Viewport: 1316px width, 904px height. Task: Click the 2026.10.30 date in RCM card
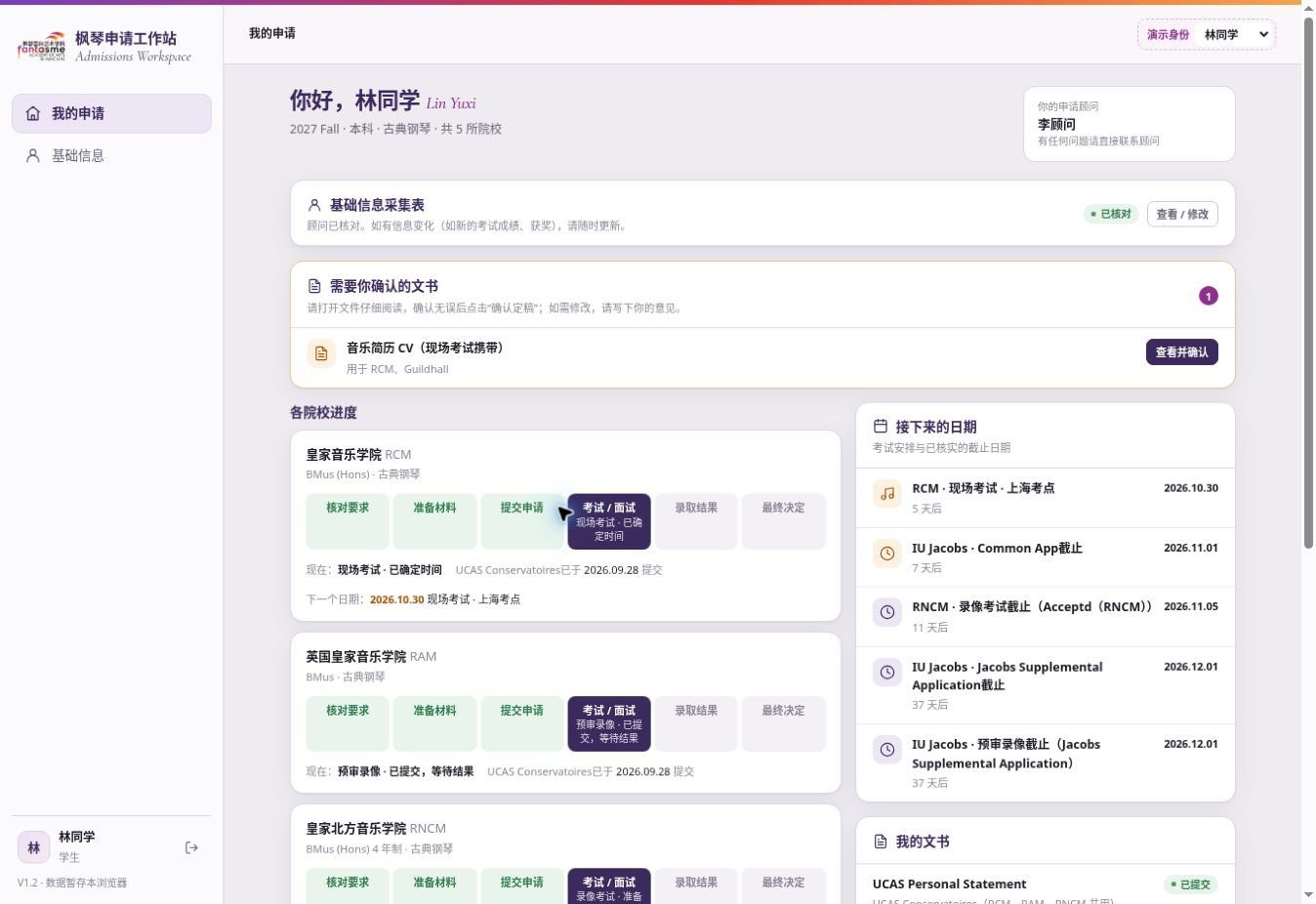[396, 599]
